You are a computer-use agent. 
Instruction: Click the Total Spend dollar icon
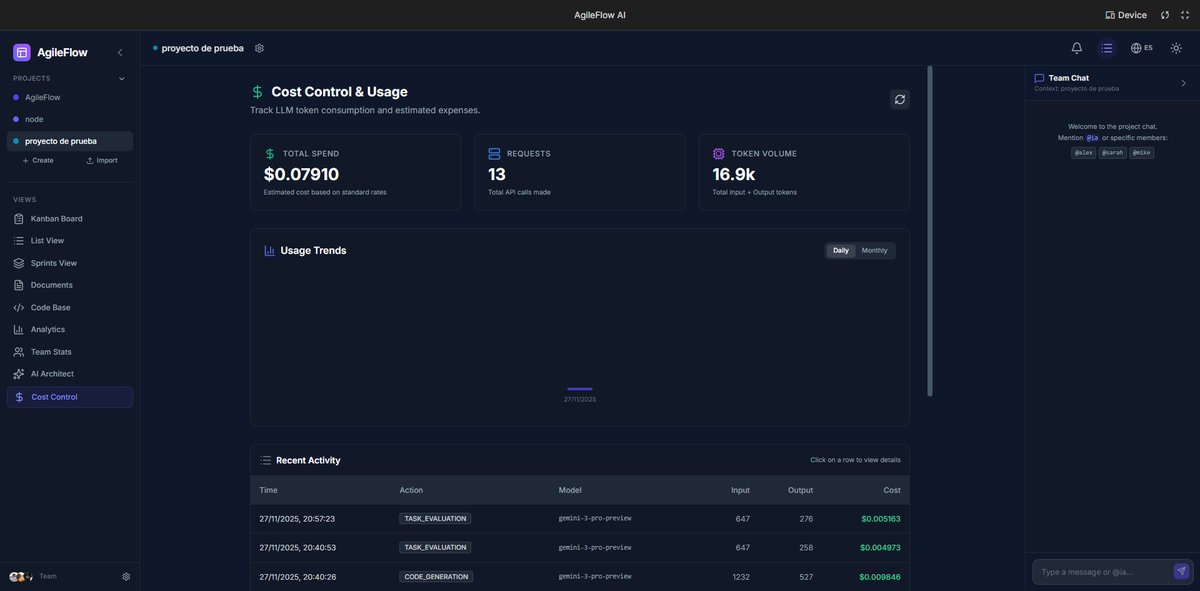tap(270, 154)
